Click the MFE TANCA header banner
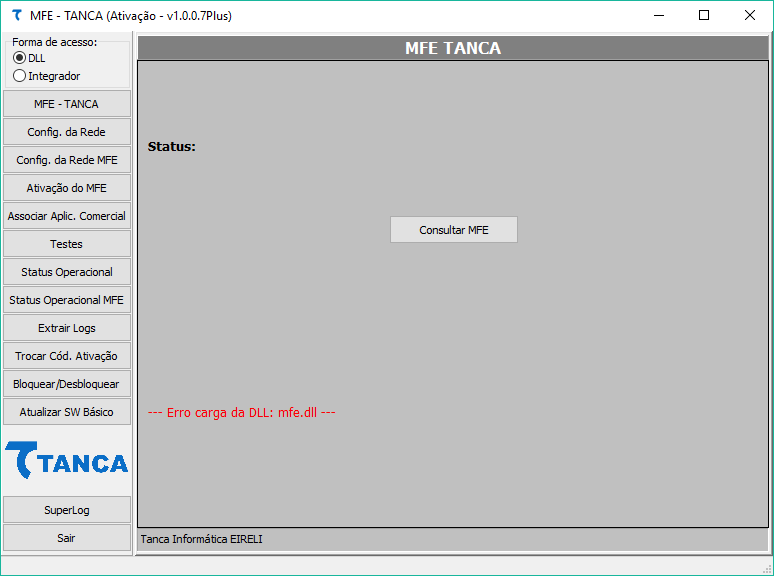This screenshot has height=576, width=774. tap(453, 48)
